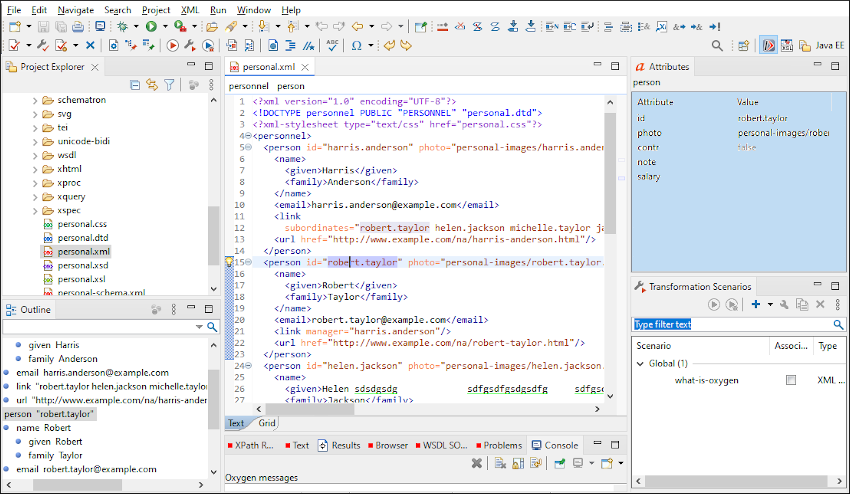This screenshot has height=494, width=850.
Task: Click the toolbar search magnifier icon
Action: click(717, 45)
